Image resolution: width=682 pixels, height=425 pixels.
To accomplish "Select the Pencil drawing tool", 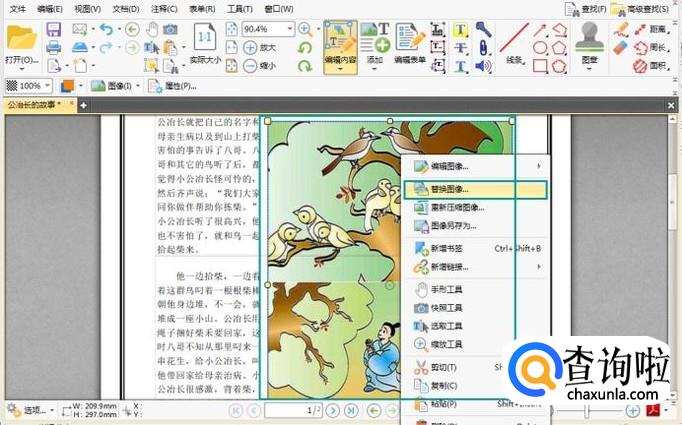I will (621, 29).
